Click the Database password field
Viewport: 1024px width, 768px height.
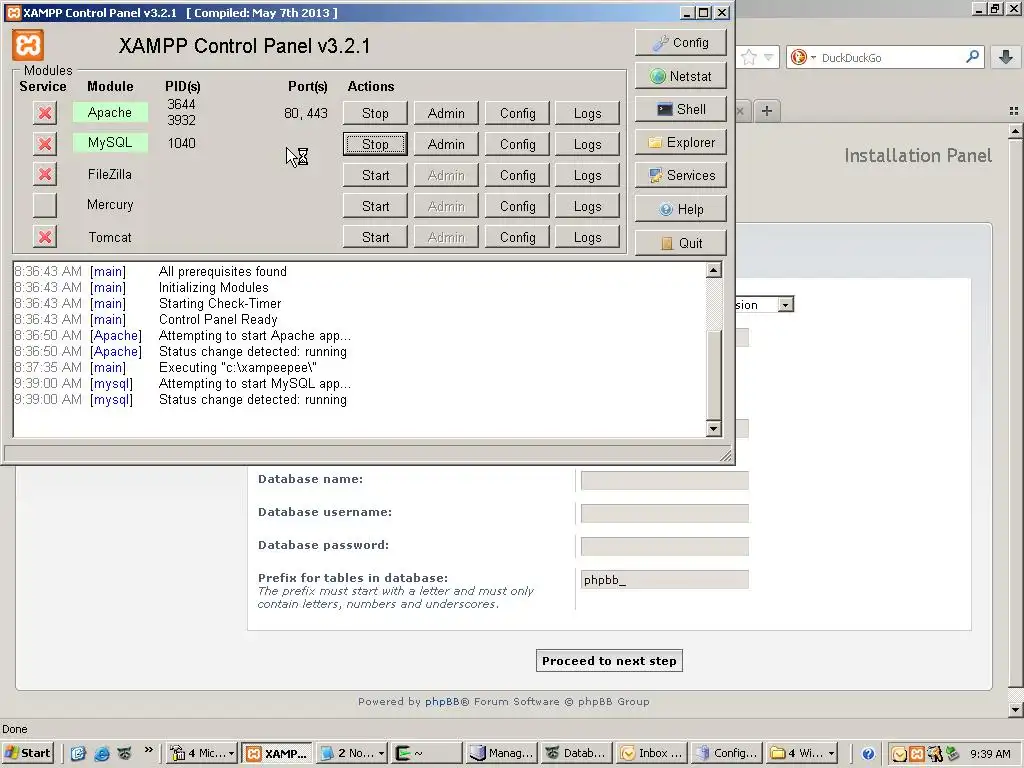click(x=665, y=546)
